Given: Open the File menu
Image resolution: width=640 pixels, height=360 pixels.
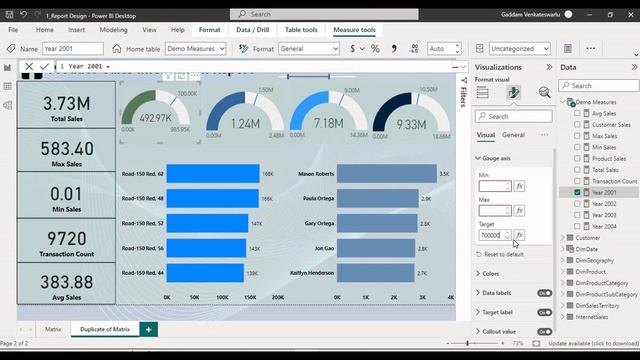Looking at the screenshot, I should pyautogui.click(x=13, y=30).
